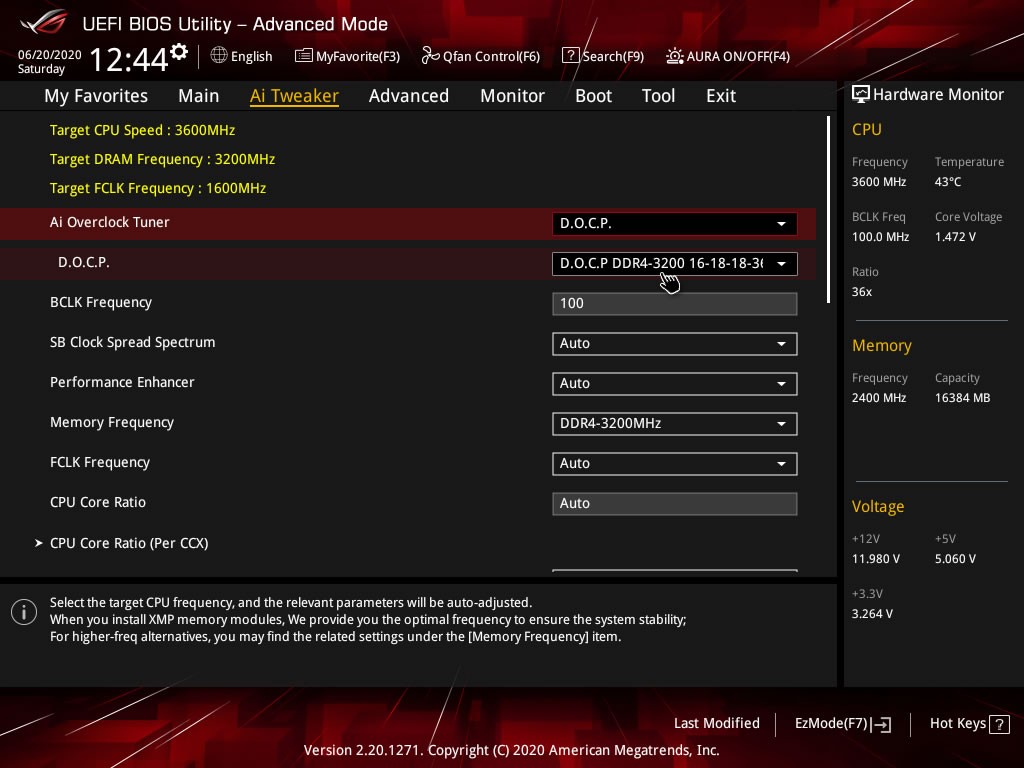Click the Search(F9) question mark icon
The width and height of the screenshot is (1024, 768).
point(570,56)
